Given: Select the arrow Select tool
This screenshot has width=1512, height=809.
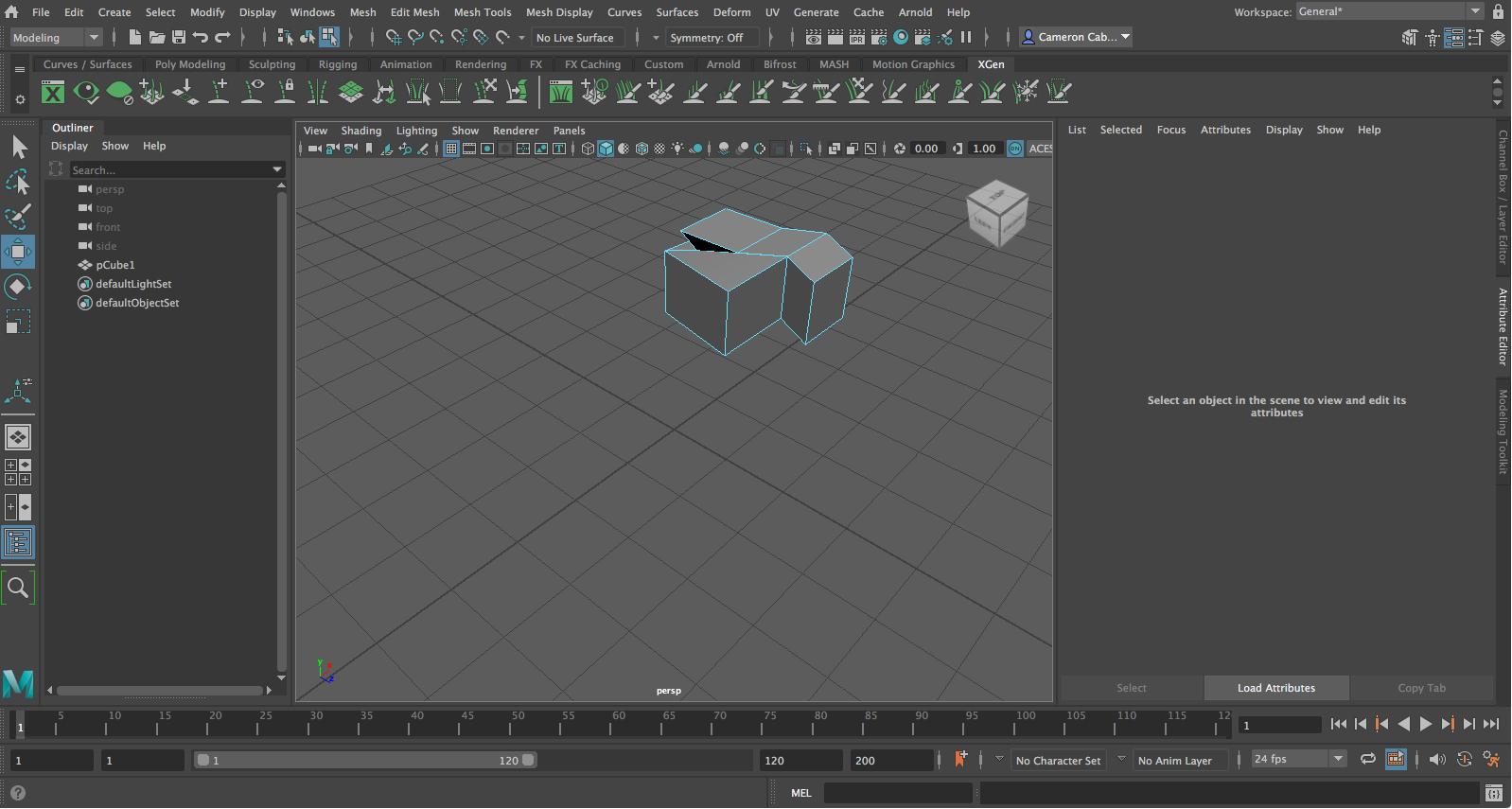Looking at the screenshot, I should coord(19,147).
